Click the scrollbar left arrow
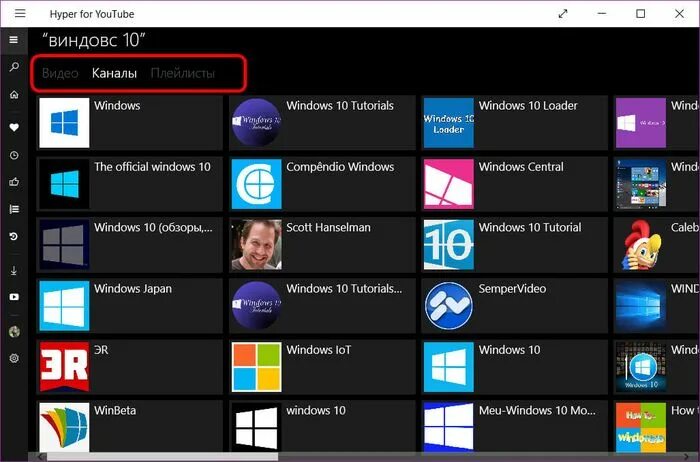Viewport: 700px width, 462px height. coord(41,457)
